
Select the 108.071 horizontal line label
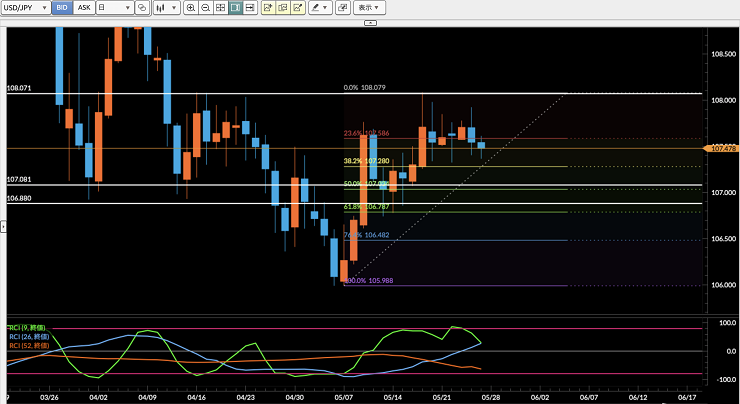pyautogui.click(x=19, y=88)
